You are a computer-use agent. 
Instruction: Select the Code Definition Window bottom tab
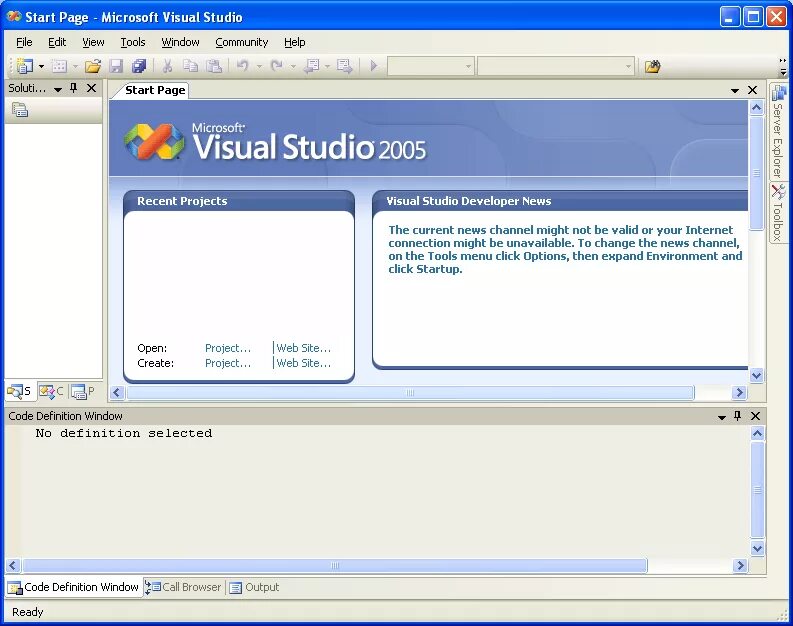pos(74,587)
